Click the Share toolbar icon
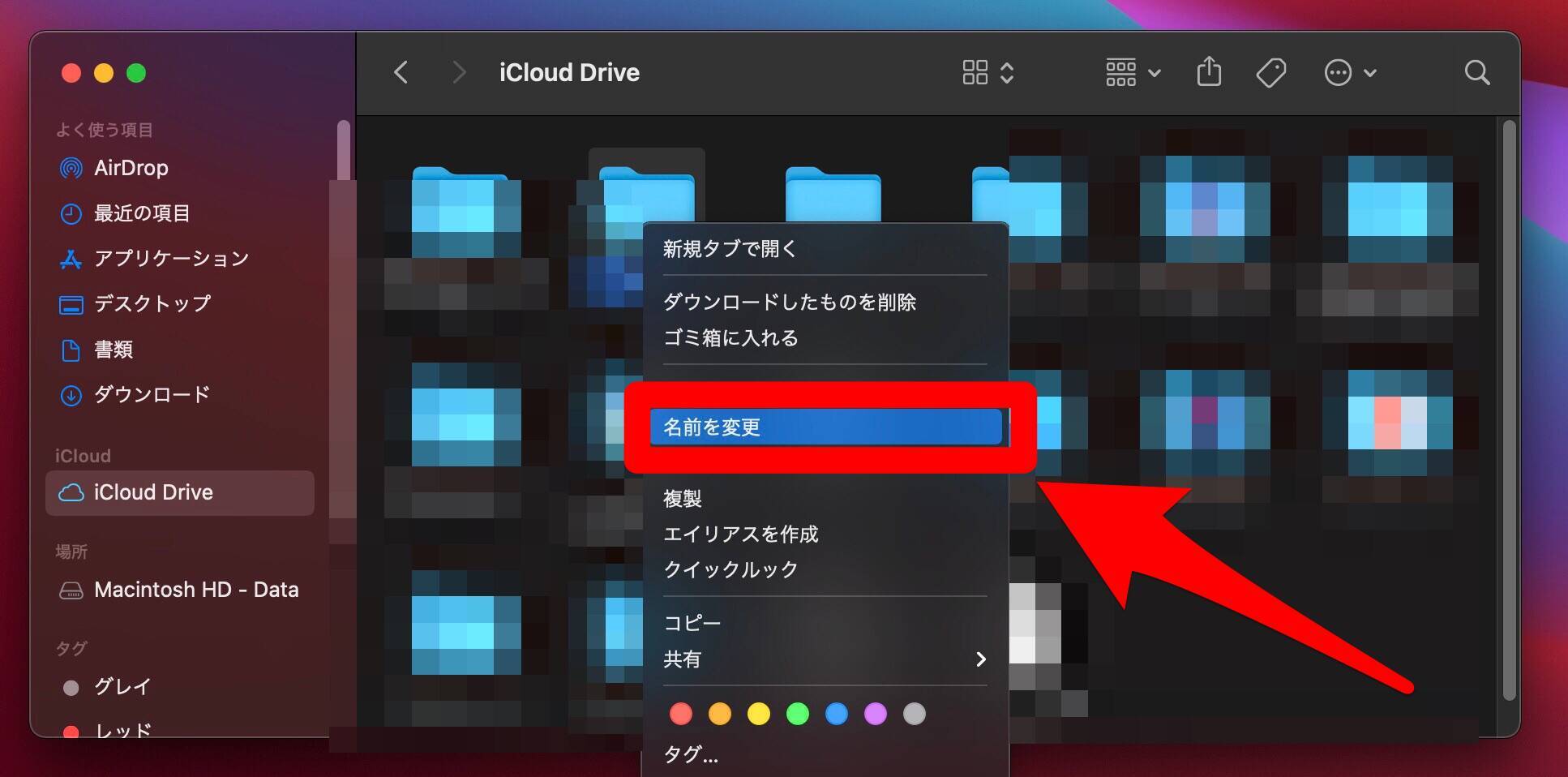 coord(1209,71)
